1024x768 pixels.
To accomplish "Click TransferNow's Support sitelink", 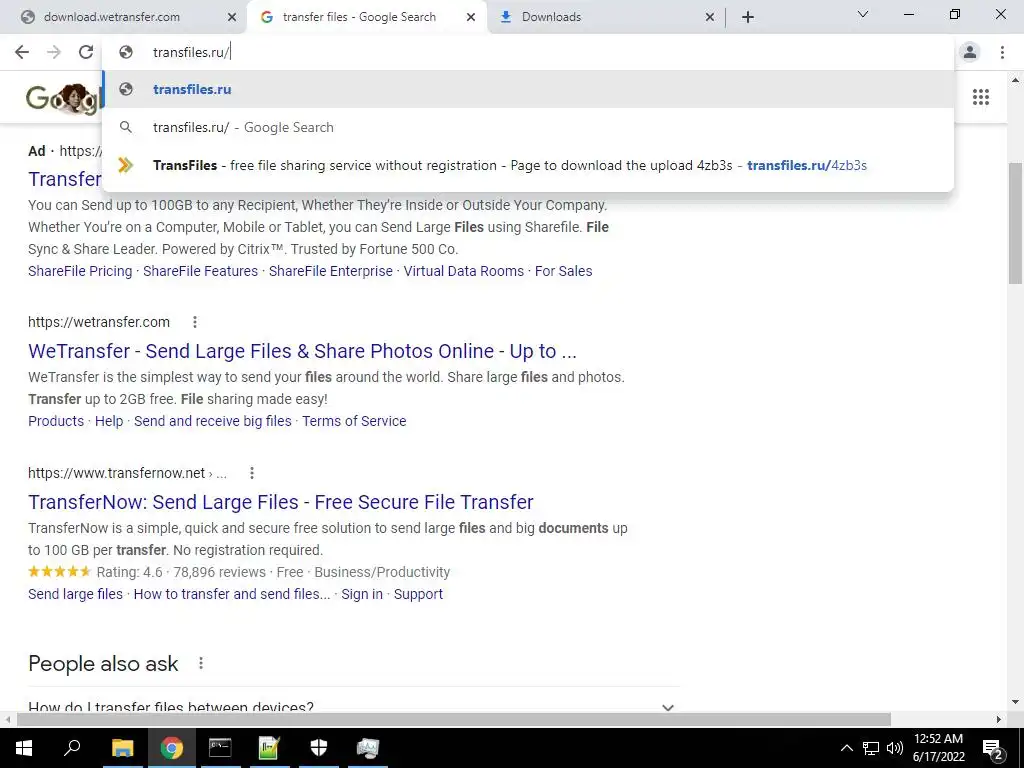I will tap(418, 594).
